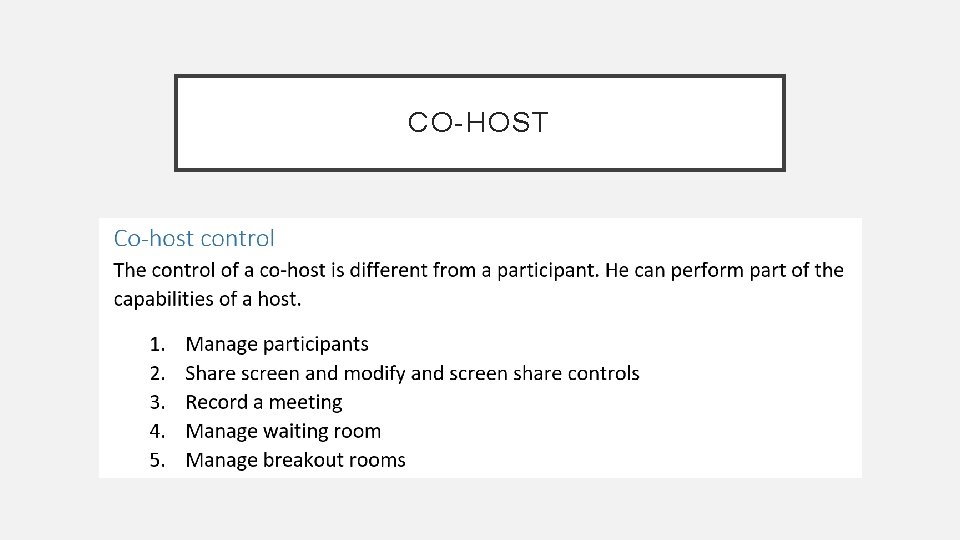Click inside the CO-HOST title box border
Viewport: 960px width, 540px height.
479,122
